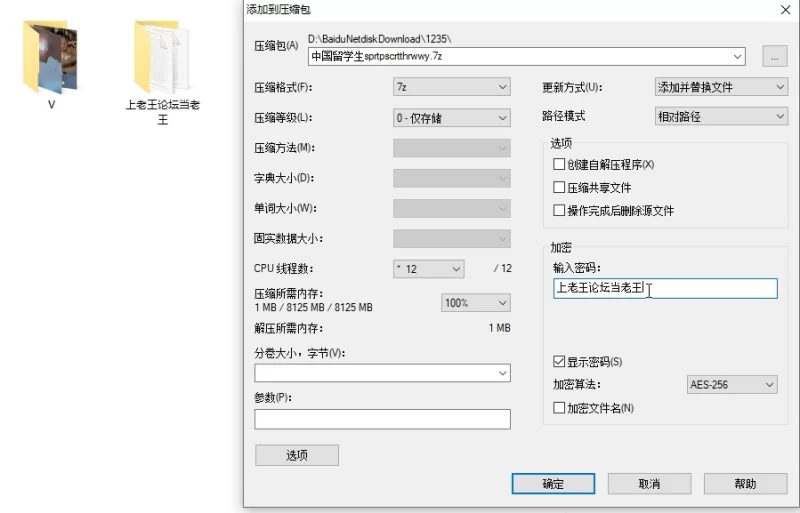Open the 压缩等级 dropdown showing 0 - 仅存储
This screenshot has height=513, width=800.
(452, 118)
